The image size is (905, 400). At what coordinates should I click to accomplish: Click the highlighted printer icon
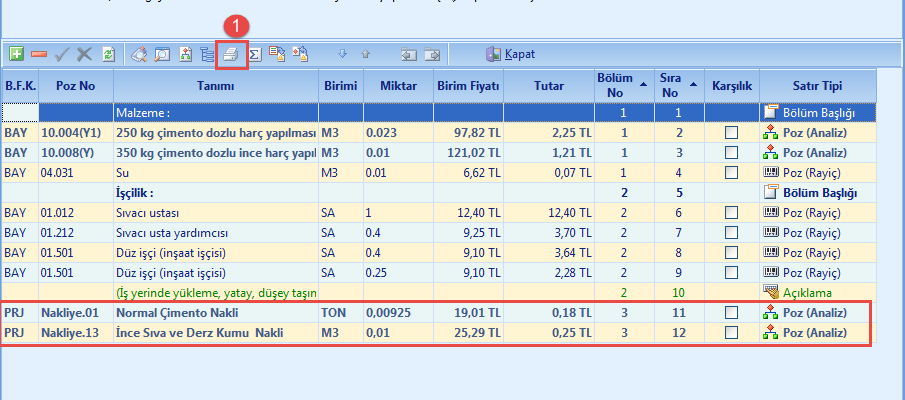tap(231, 54)
